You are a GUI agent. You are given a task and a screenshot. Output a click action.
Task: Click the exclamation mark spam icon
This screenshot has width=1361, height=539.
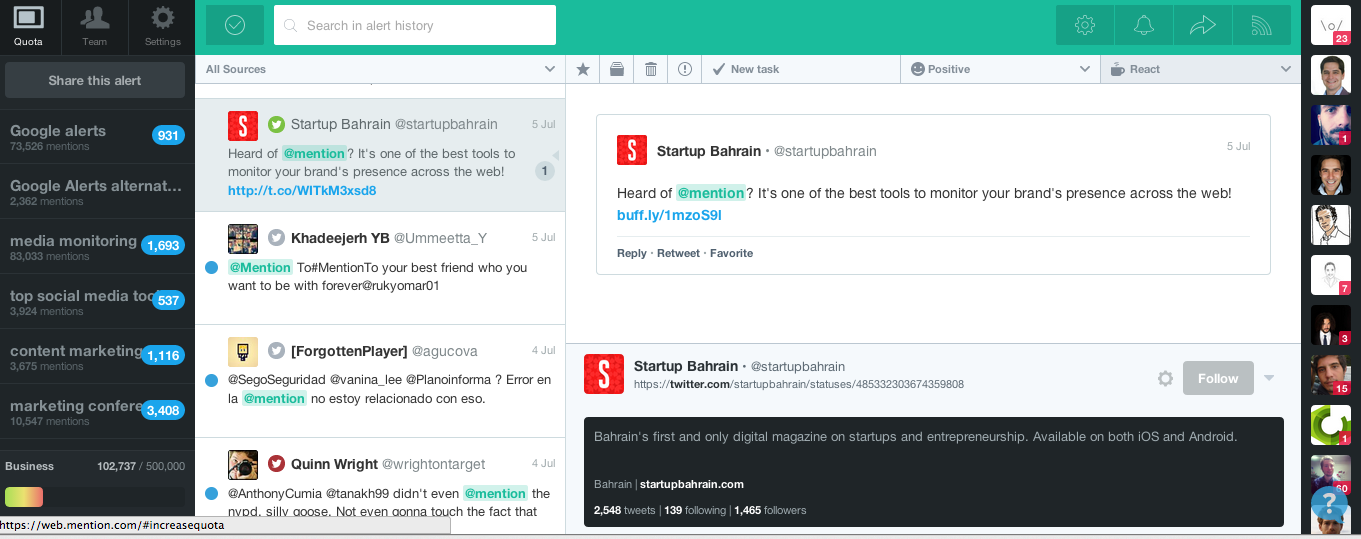click(685, 69)
